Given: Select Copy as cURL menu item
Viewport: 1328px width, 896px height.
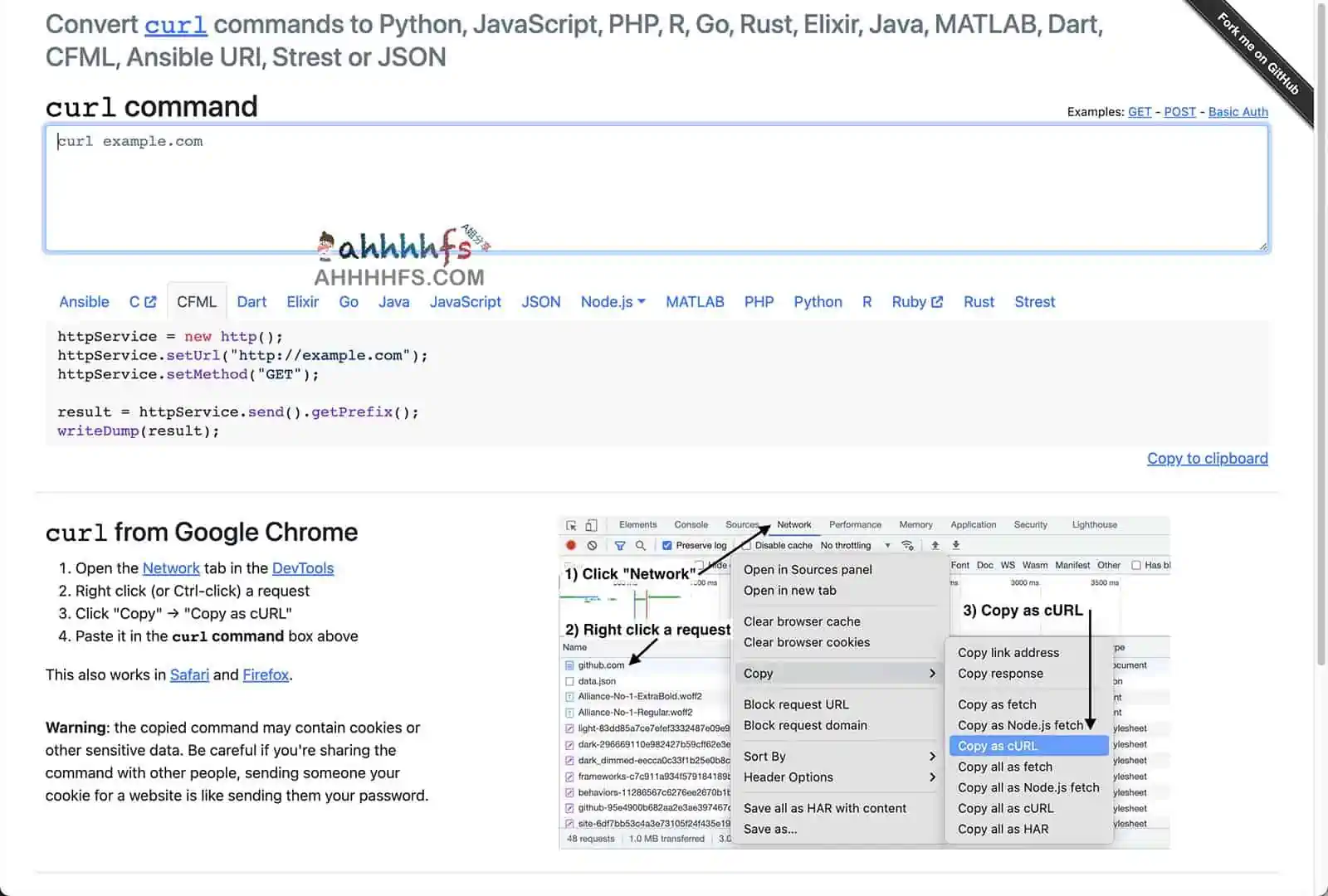Looking at the screenshot, I should (998, 746).
